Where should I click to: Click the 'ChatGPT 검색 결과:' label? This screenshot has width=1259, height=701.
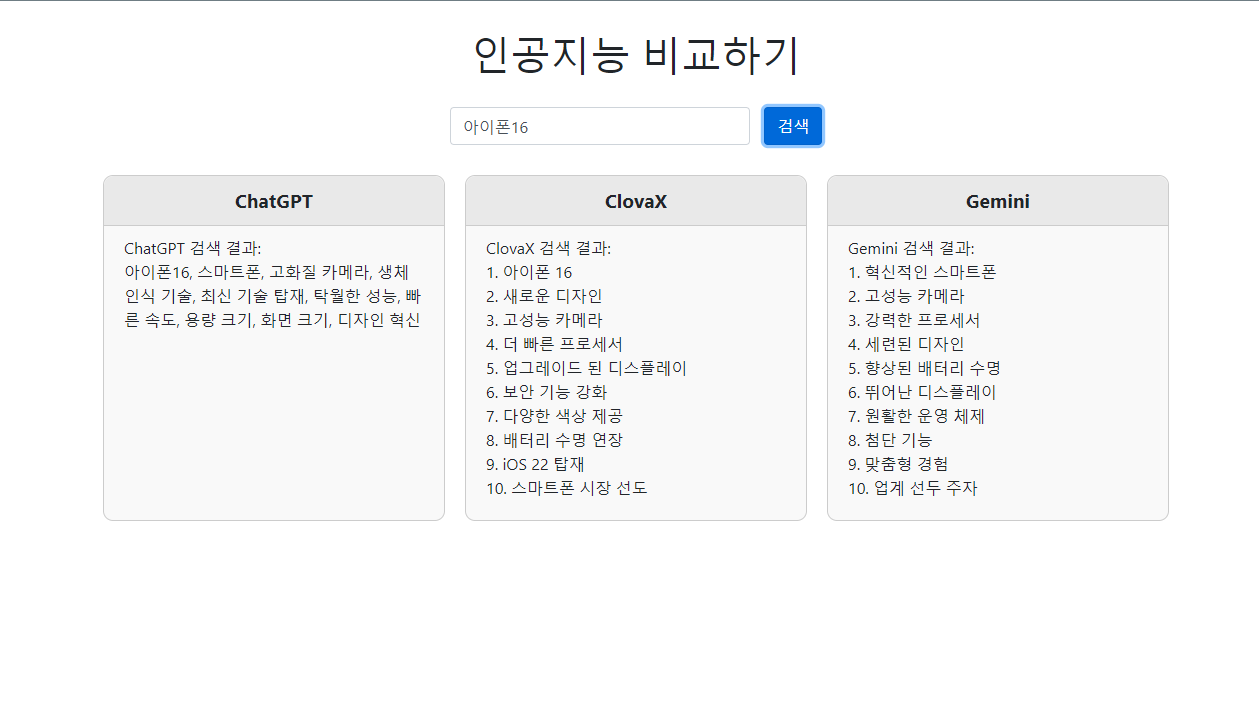[x=193, y=248]
